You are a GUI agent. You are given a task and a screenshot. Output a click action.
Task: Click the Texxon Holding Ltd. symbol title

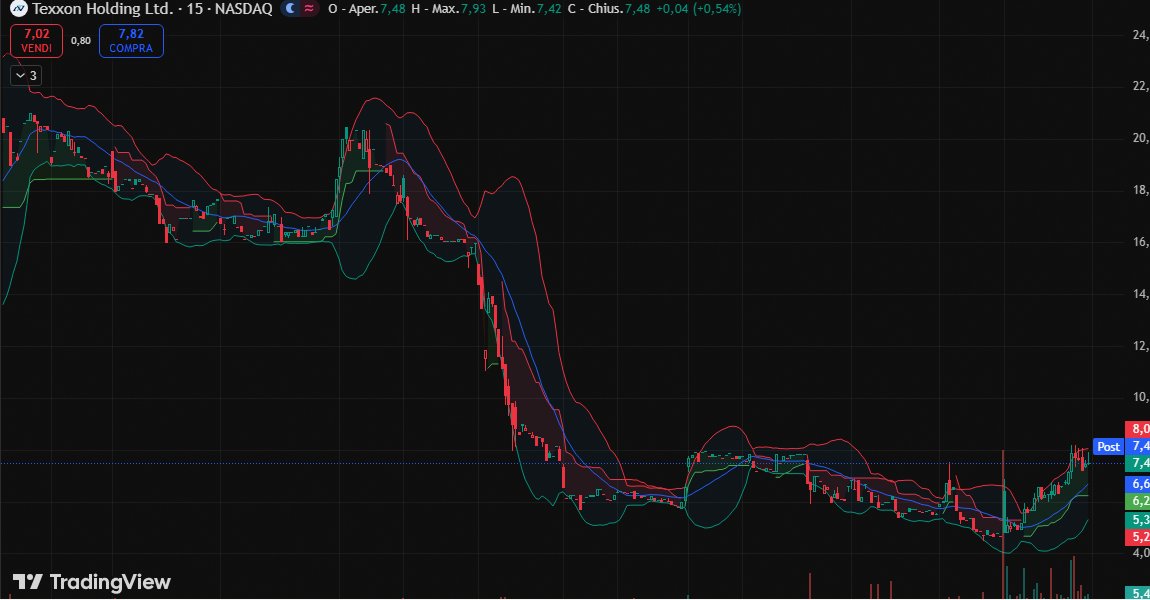[103, 9]
